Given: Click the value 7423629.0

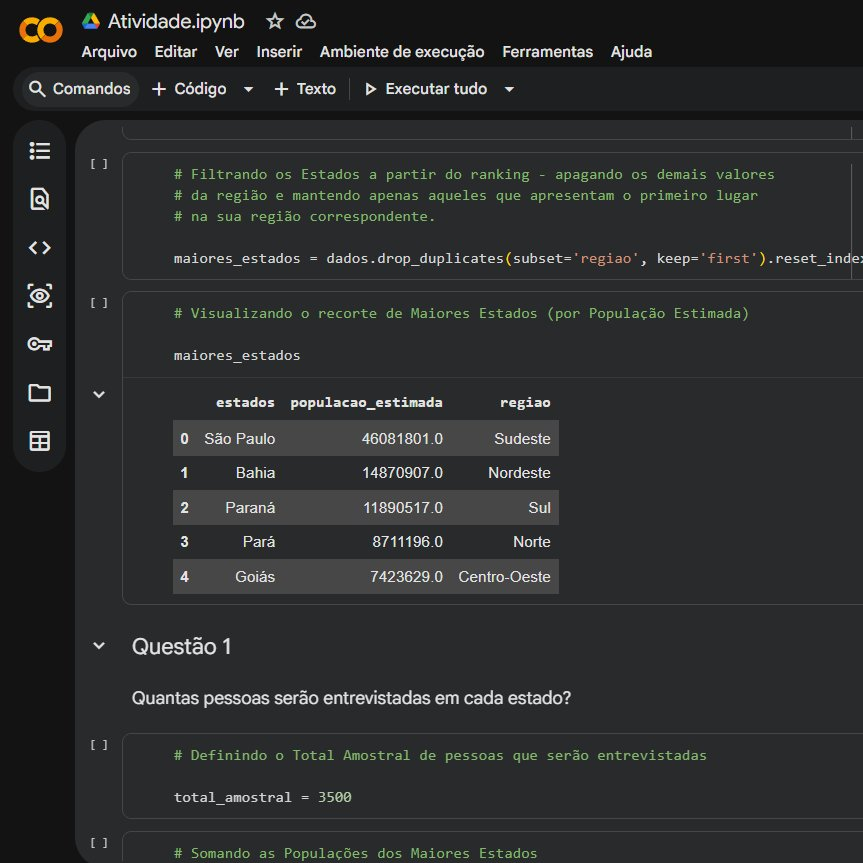Looking at the screenshot, I should [406, 576].
